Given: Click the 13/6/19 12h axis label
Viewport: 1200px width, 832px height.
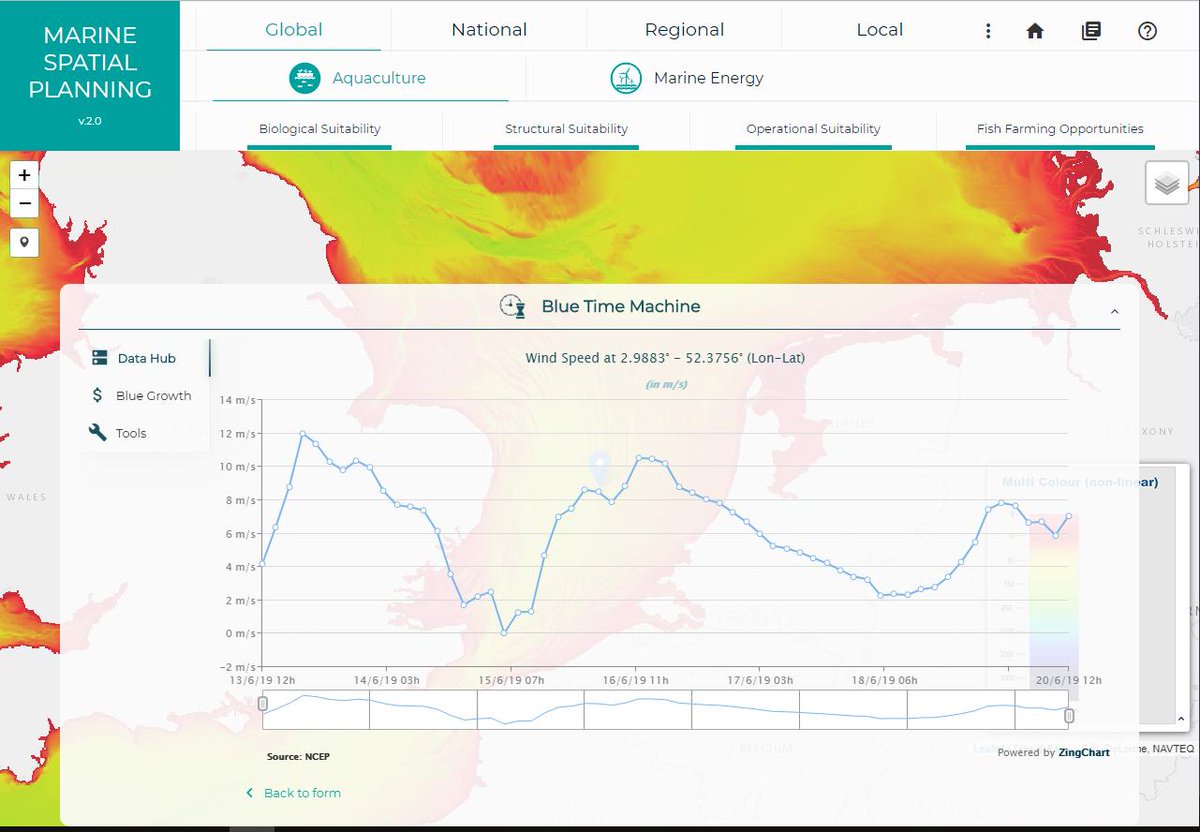Looking at the screenshot, I should click(262, 680).
